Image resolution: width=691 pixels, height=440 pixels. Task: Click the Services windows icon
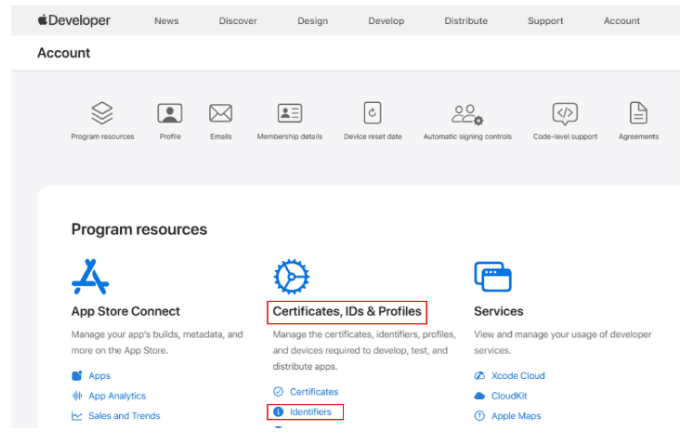(x=493, y=276)
